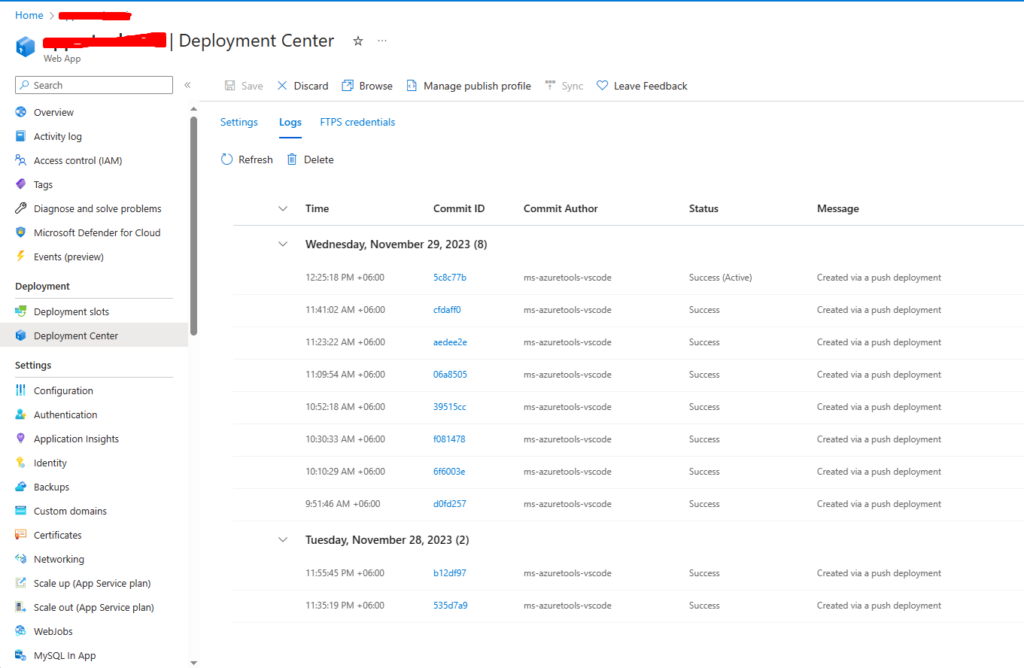Viewport: 1024px width, 668px height.
Task: Click the Delete trash icon
Action: point(292,160)
